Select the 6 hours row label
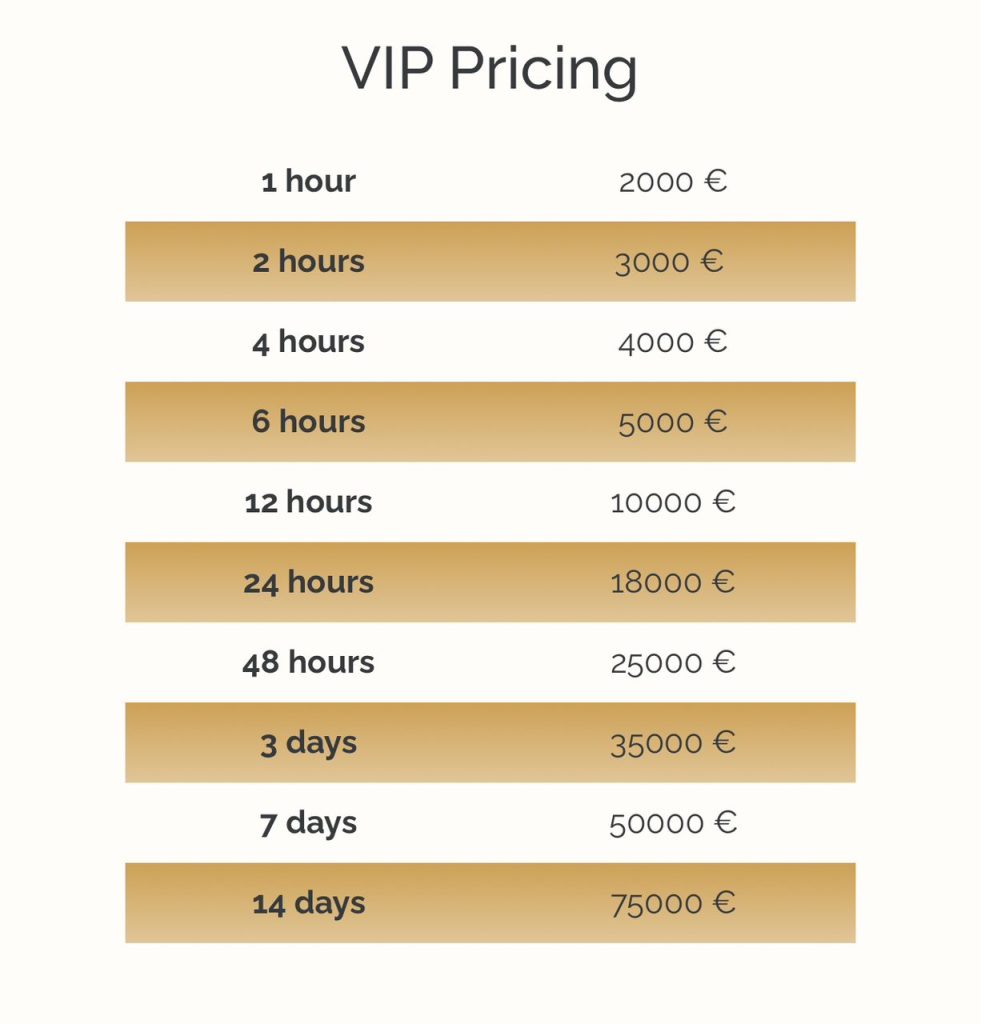Image resolution: width=981 pixels, height=1024 pixels. tap(308, 422)
